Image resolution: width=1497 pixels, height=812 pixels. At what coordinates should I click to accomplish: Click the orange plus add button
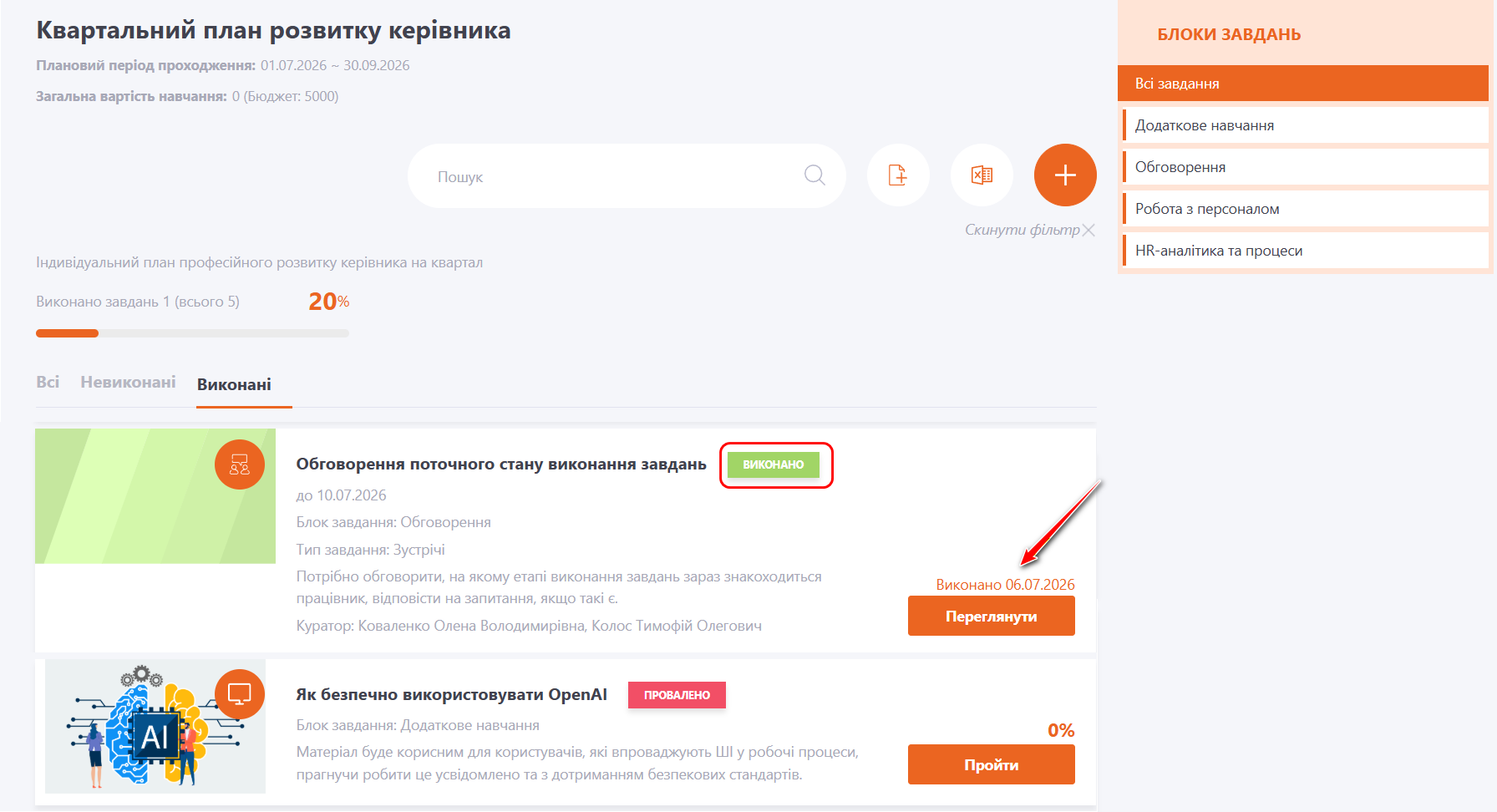point(1065,175)
